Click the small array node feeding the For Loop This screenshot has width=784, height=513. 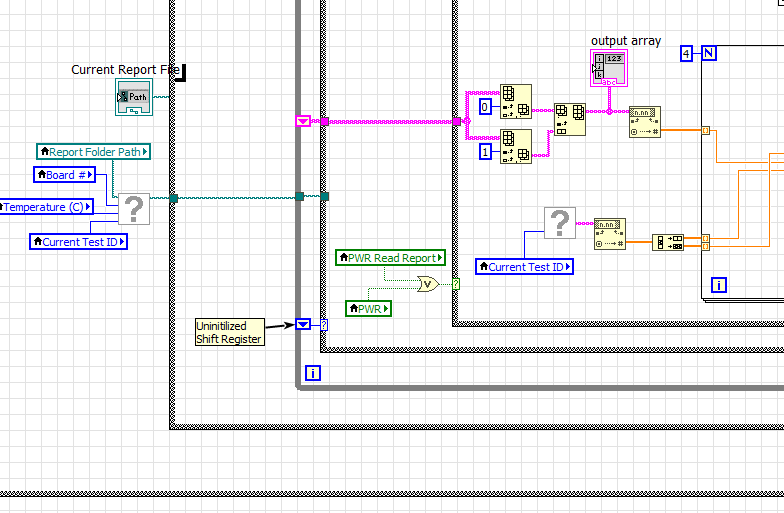pos(668,242)
